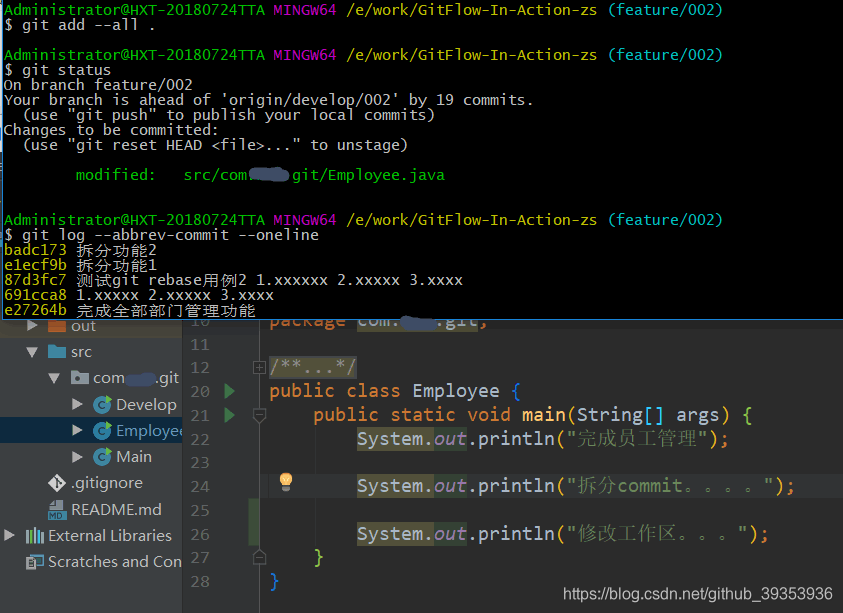Click the External Libraries icon
Viewport: 843px width, 613px height.
click(35, 536)
